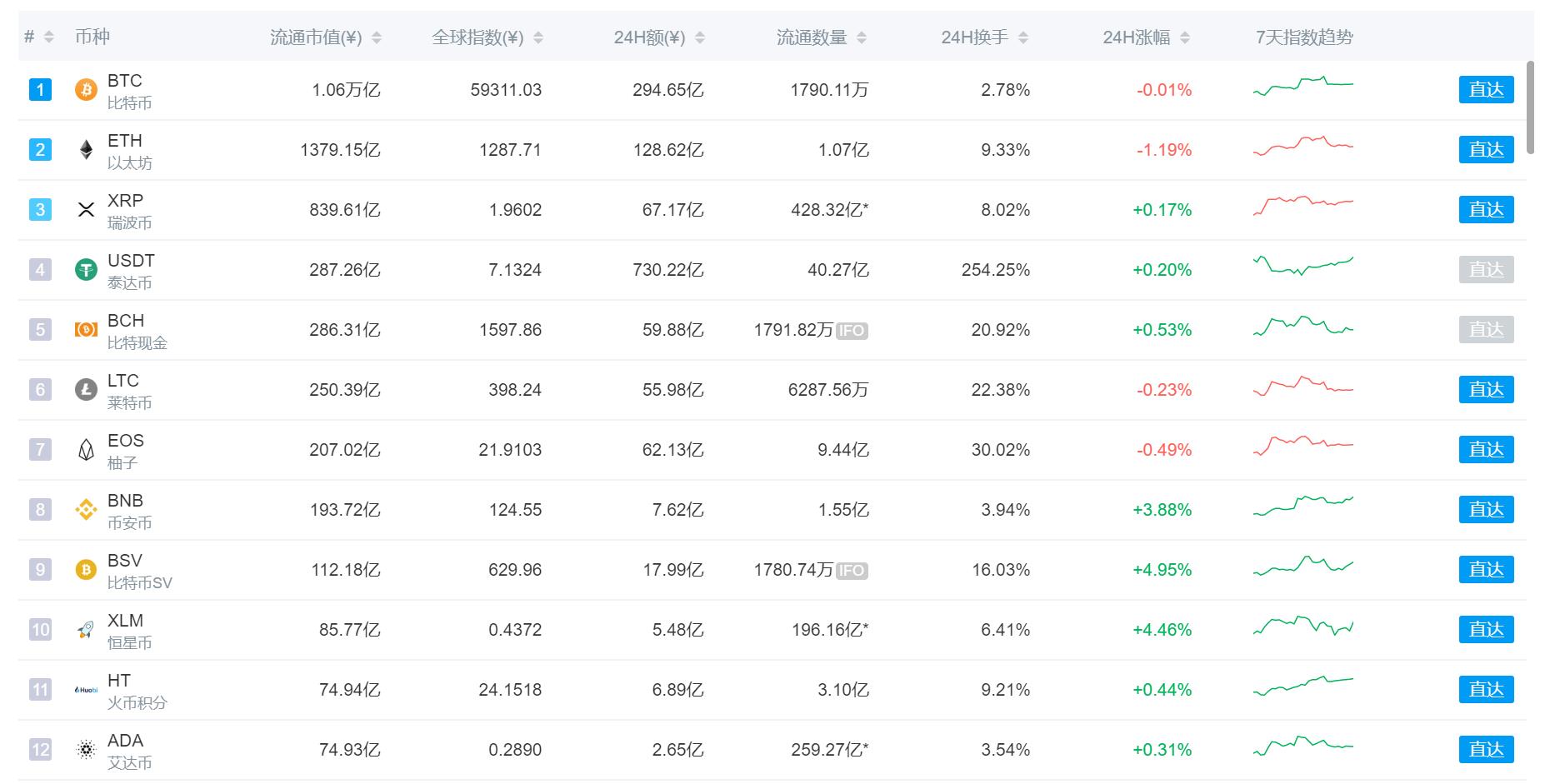The image size is (1545, 784).
Task: Click the IFO badge in BSV row
Action: click(852, 571)
